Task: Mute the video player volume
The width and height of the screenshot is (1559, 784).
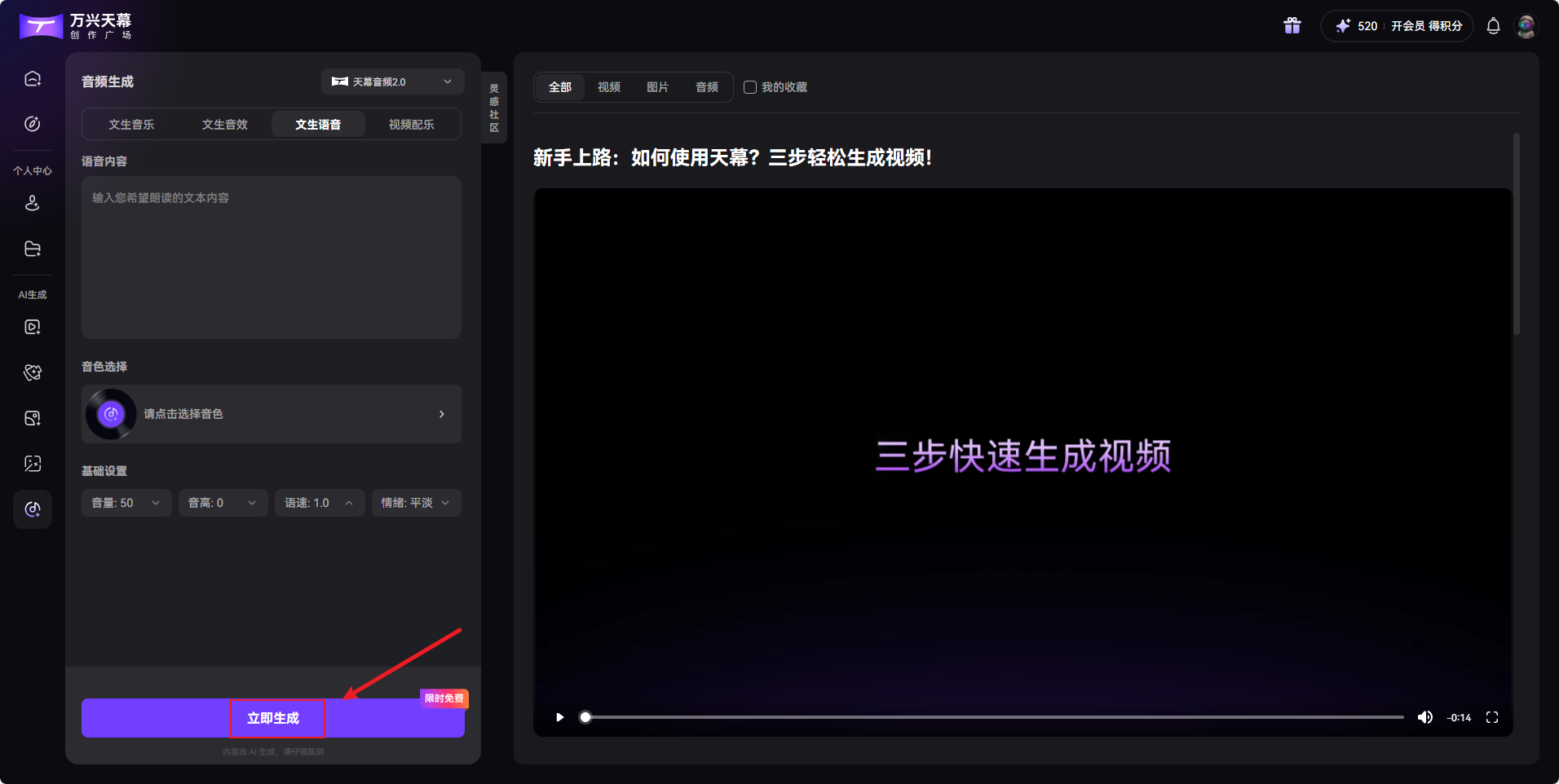Action: point(1426,717)
